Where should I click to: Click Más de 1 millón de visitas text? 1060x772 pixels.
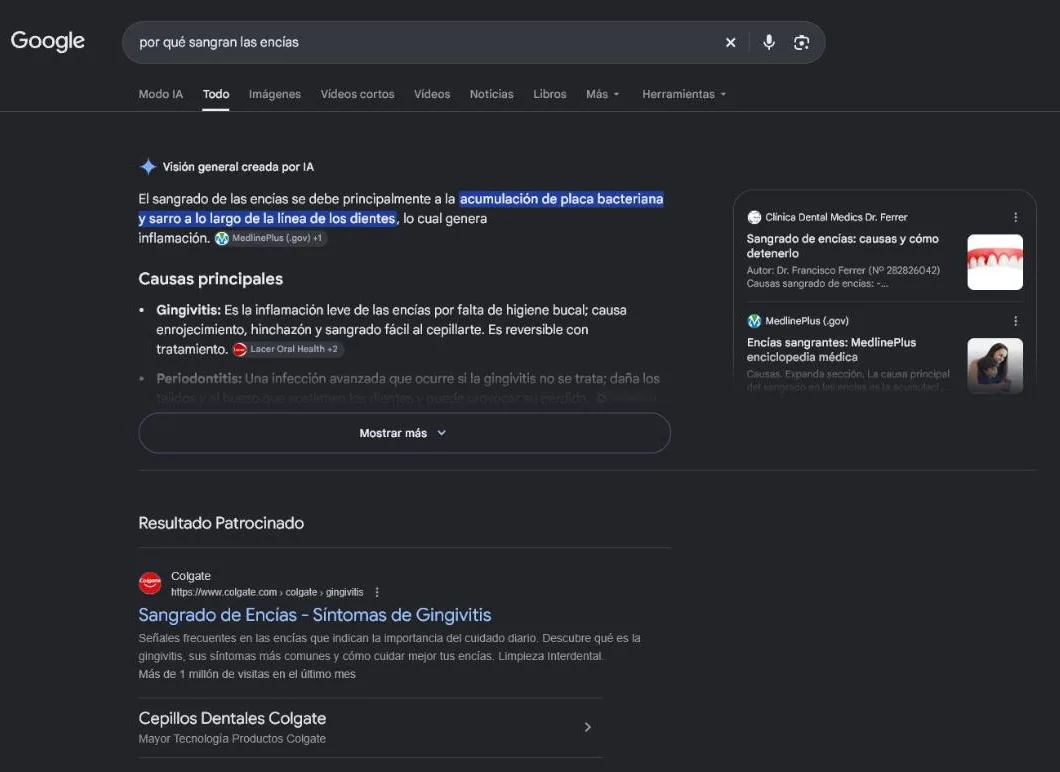point(247,674)
